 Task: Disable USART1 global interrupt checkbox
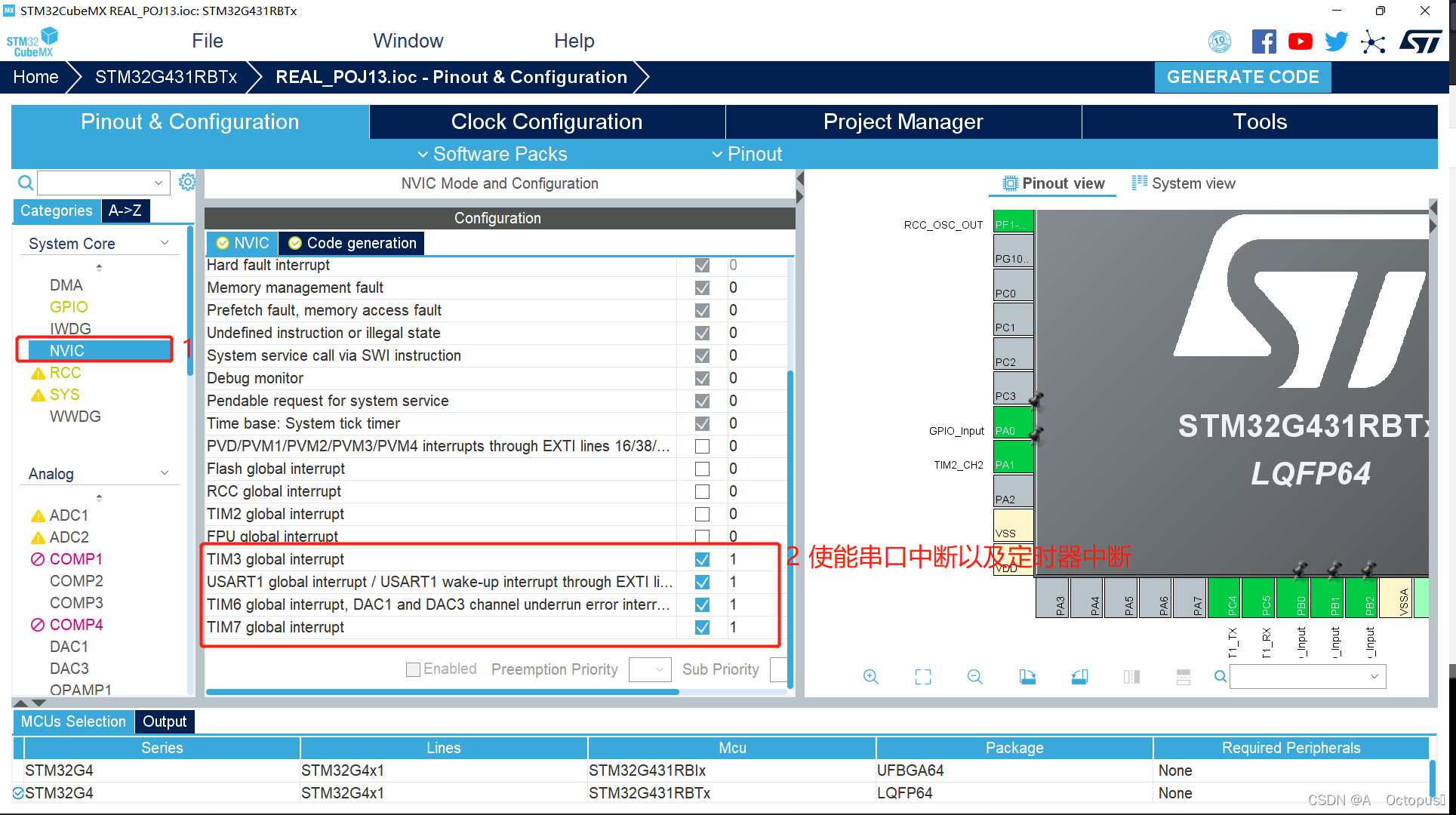(702, 582)
